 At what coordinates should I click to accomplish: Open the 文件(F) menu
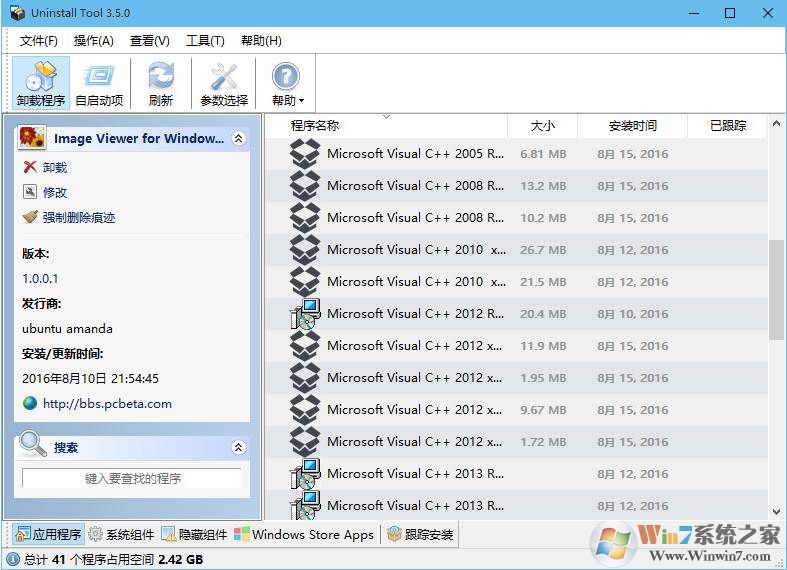click(x=39, y=41)
